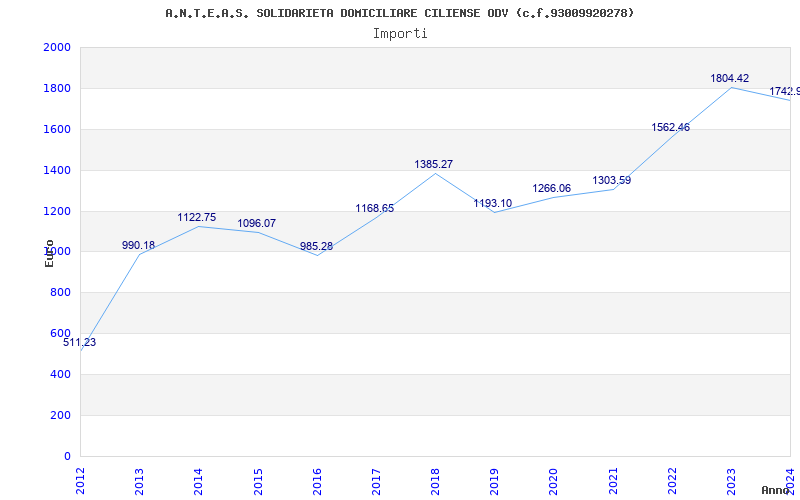This screenshot has width=800, height=500.
Task: Click the x-axis year 2013
Action: tap(139, 481)
